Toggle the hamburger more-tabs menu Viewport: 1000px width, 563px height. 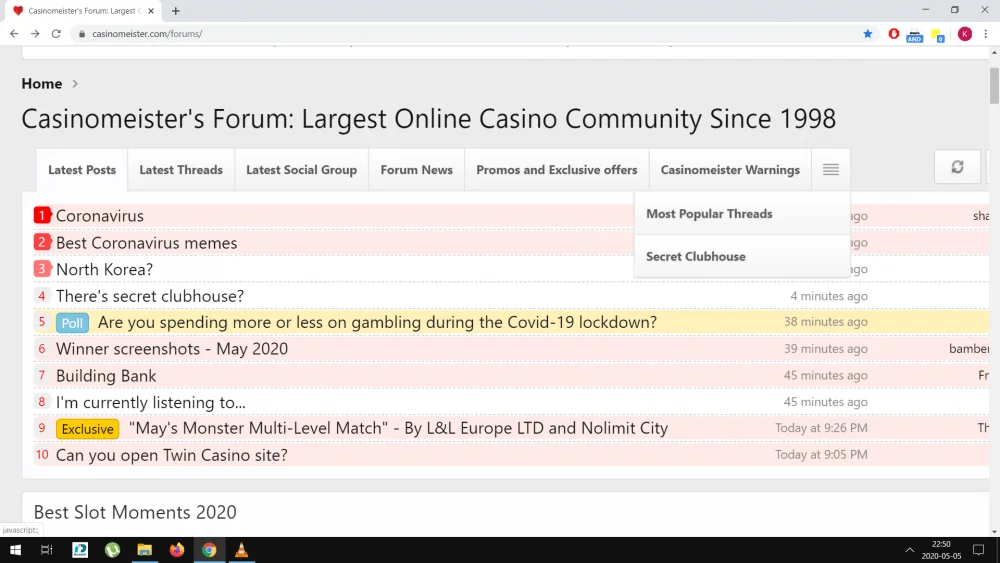pyautogui.click(x=830, y=170)
